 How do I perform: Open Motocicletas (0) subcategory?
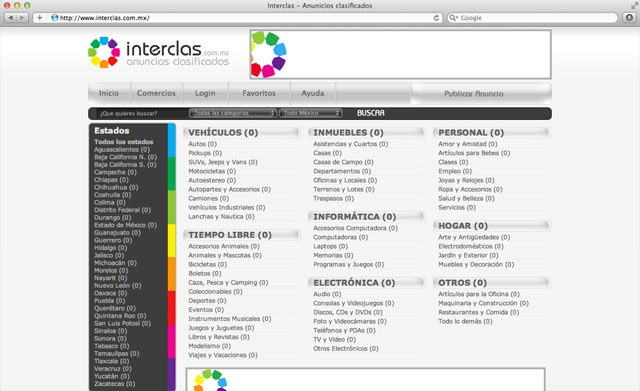pos(212,171)
